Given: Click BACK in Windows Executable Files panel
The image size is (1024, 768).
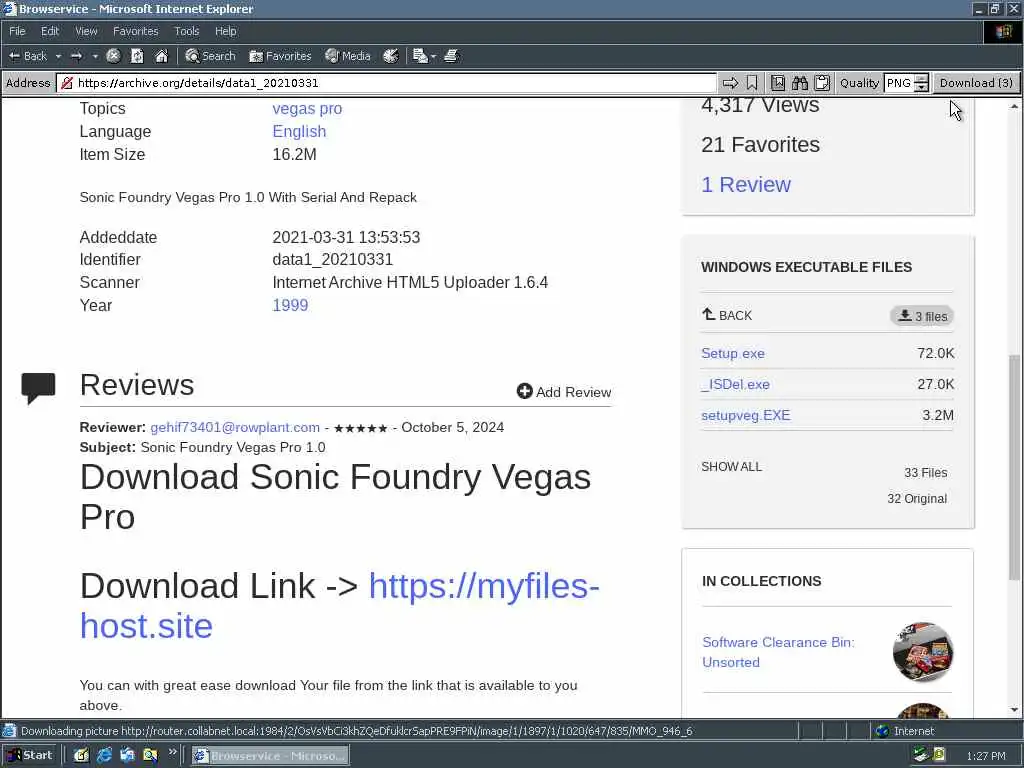Looking at the screenshot, I should (x=727, y=315).
